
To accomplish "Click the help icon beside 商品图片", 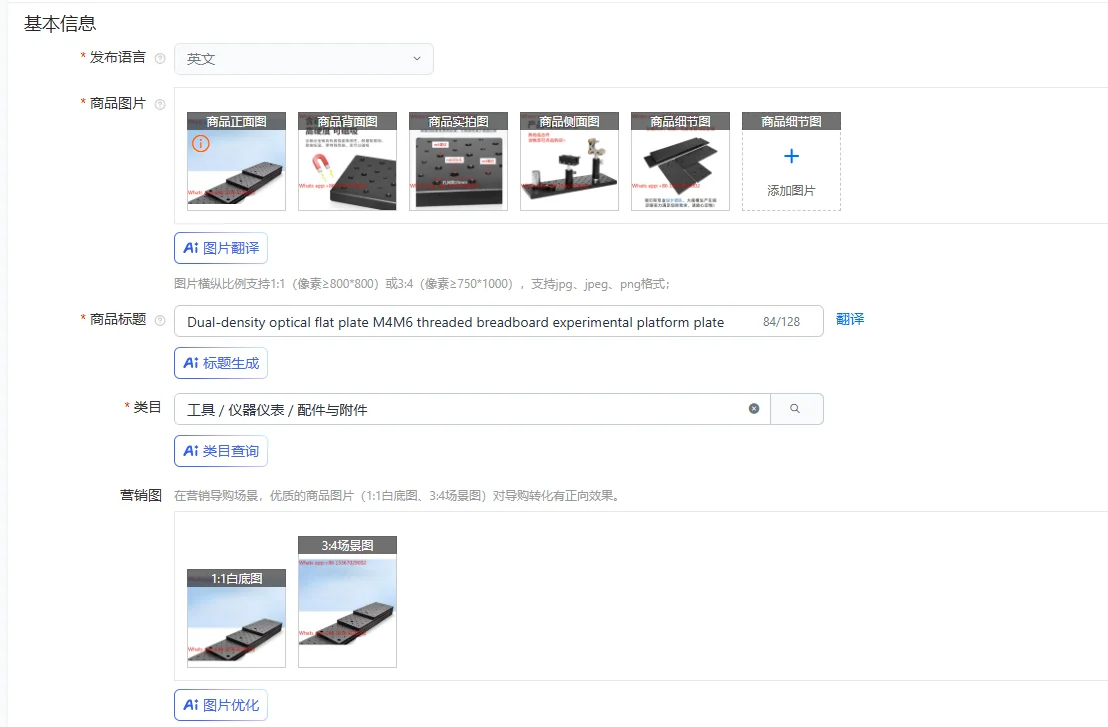I will tap(160, 105).
